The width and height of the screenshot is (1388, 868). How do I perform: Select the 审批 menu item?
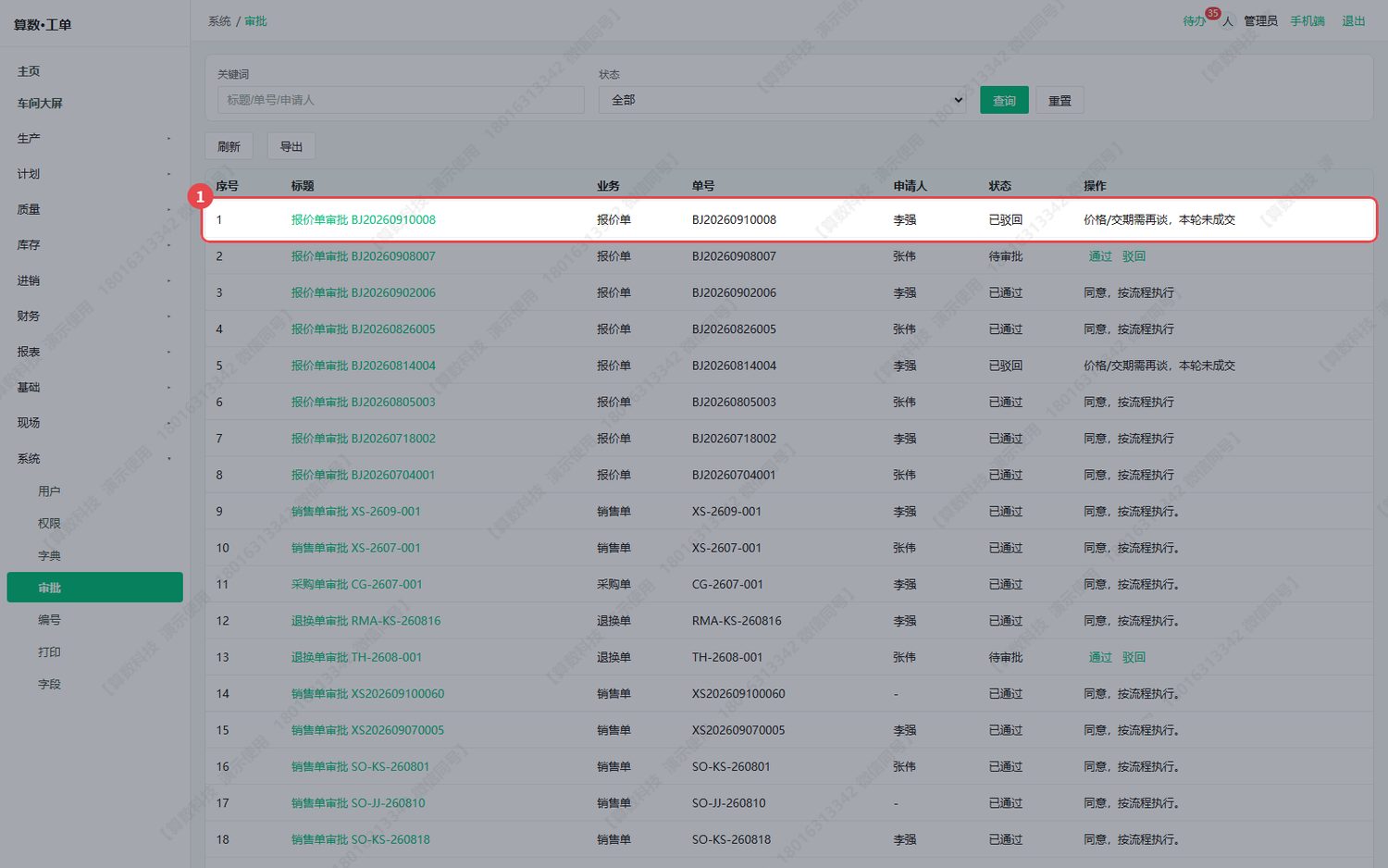point(94,588)
